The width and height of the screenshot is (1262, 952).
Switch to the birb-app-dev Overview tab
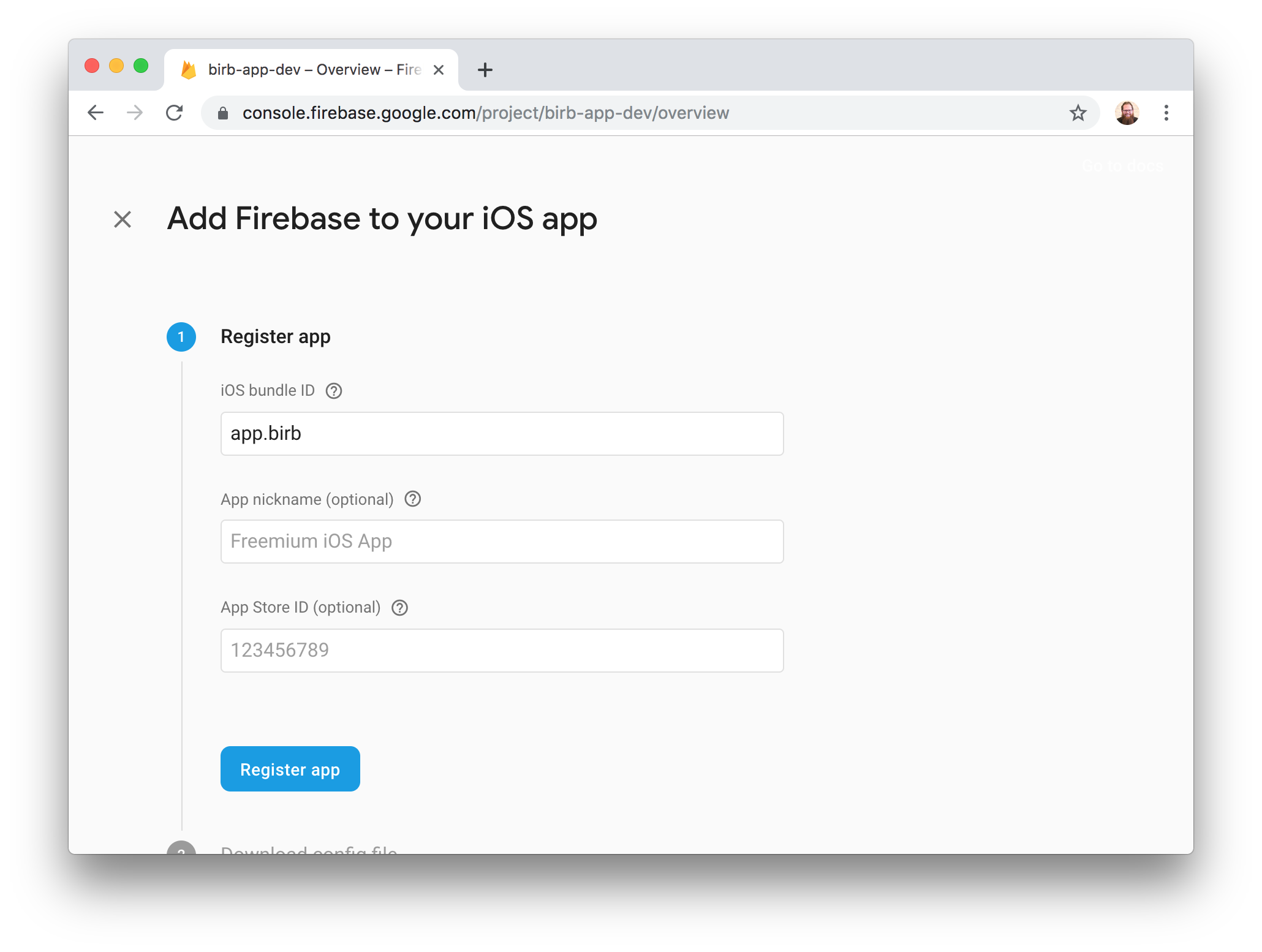[306, 69]
